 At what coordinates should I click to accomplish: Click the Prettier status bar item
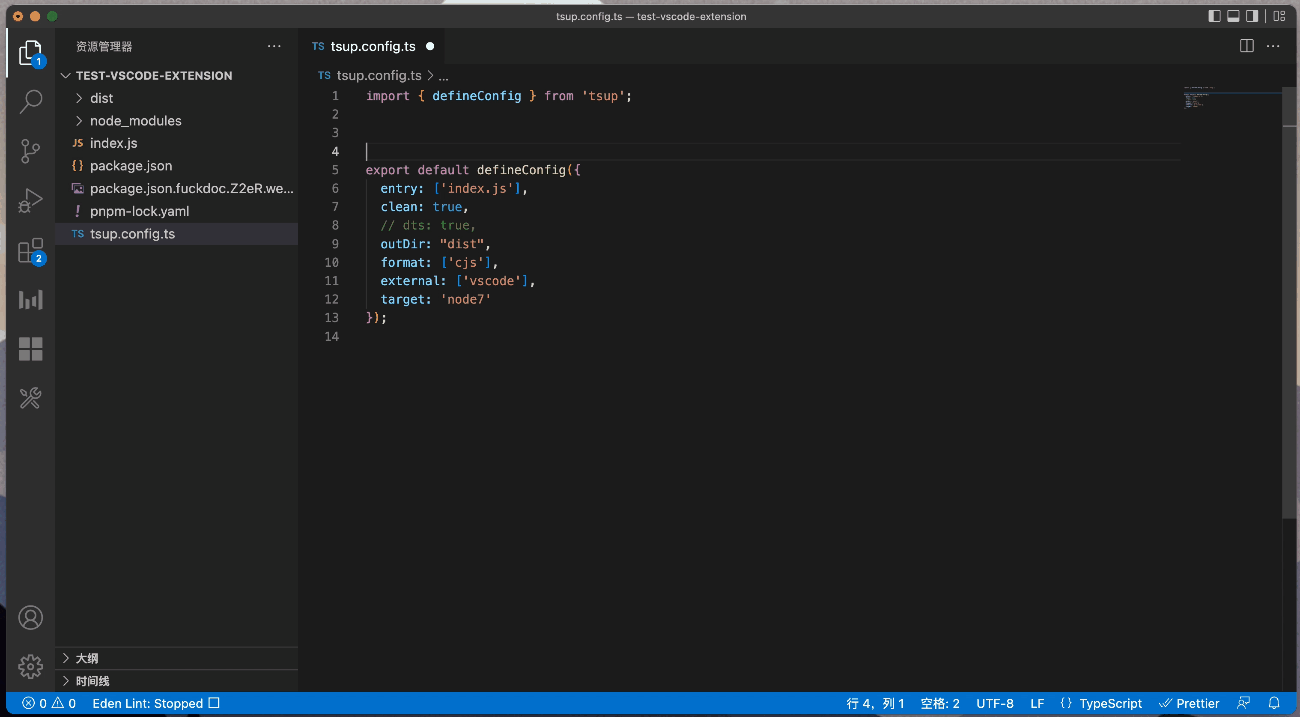1189,703
